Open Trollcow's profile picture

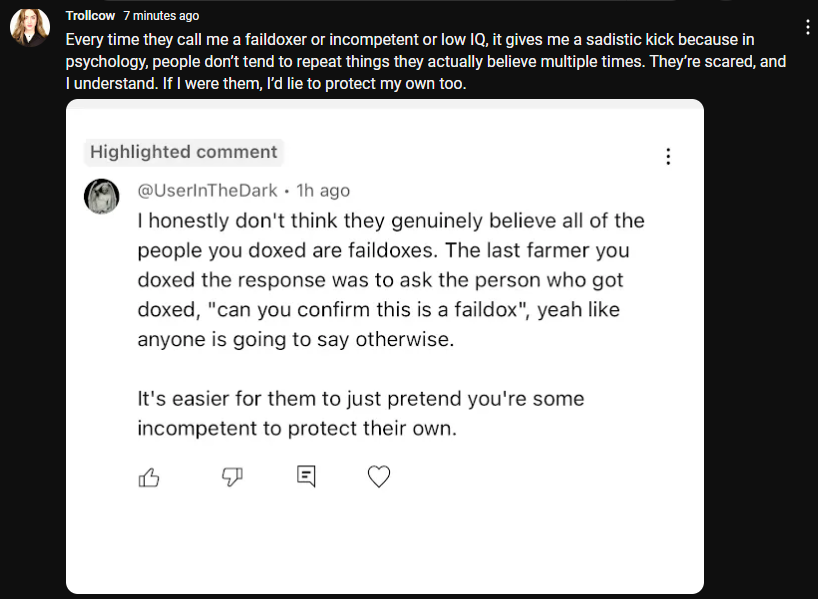point(30,27)
